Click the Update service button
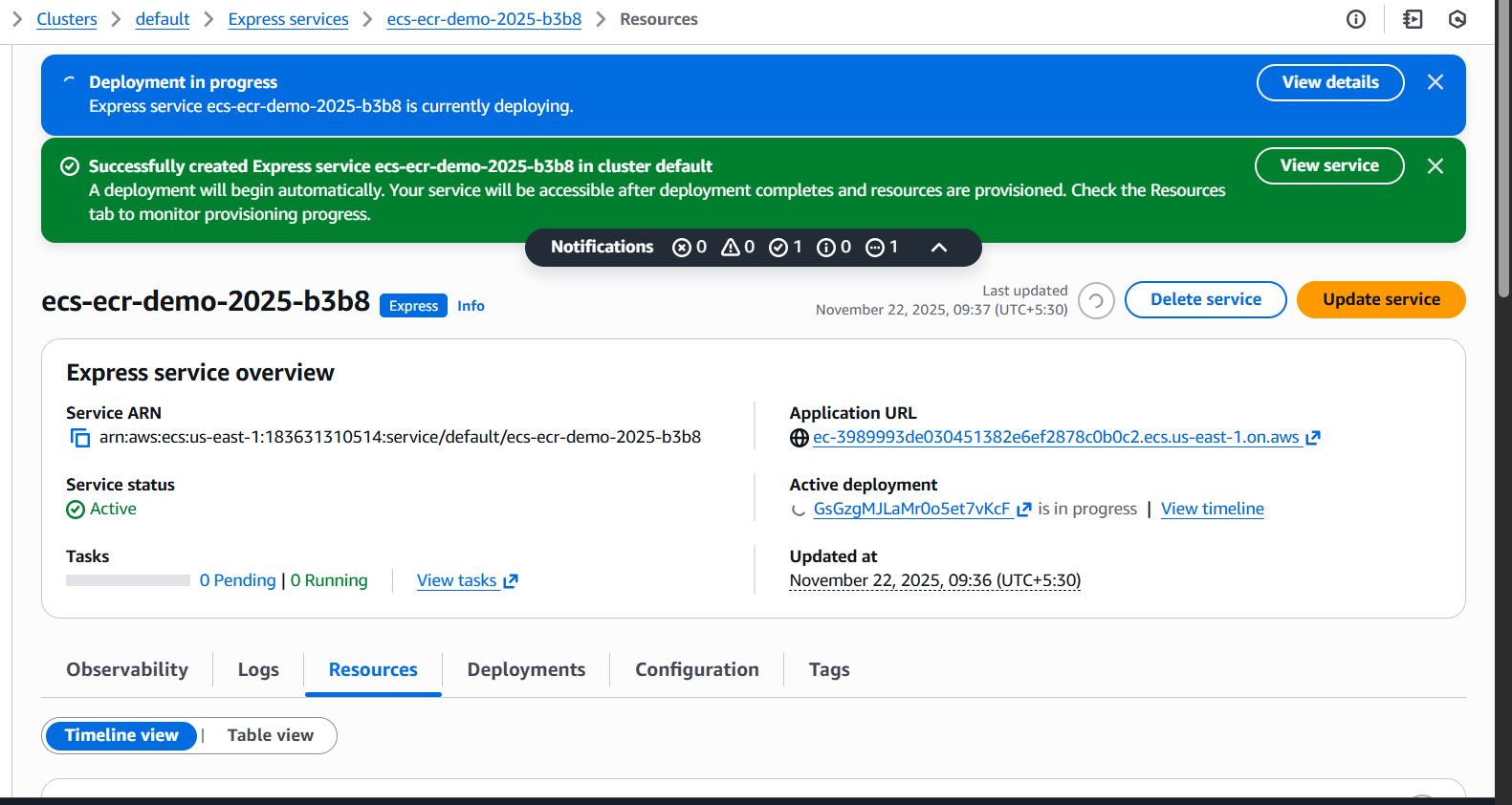 pos(1381,299)
